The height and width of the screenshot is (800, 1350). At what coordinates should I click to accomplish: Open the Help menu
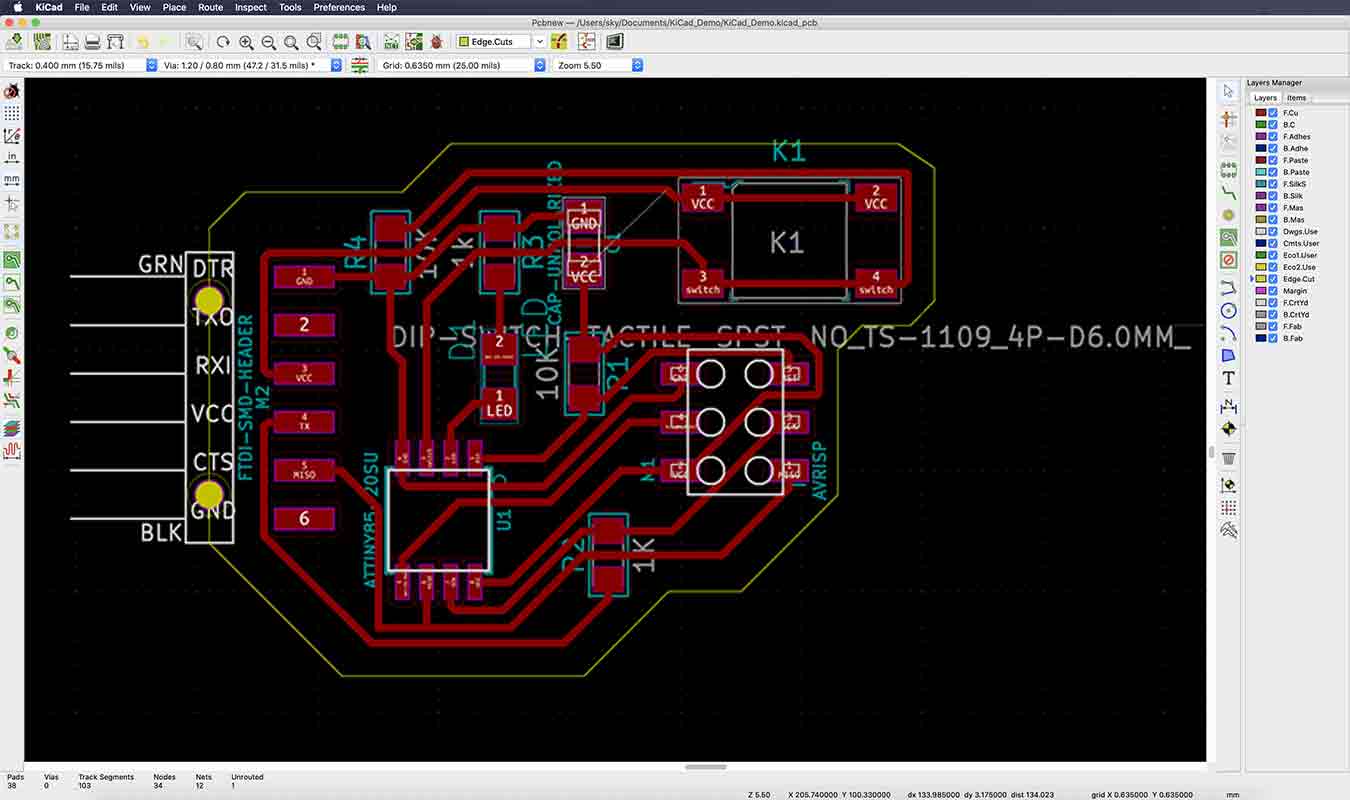pos(386,7)
